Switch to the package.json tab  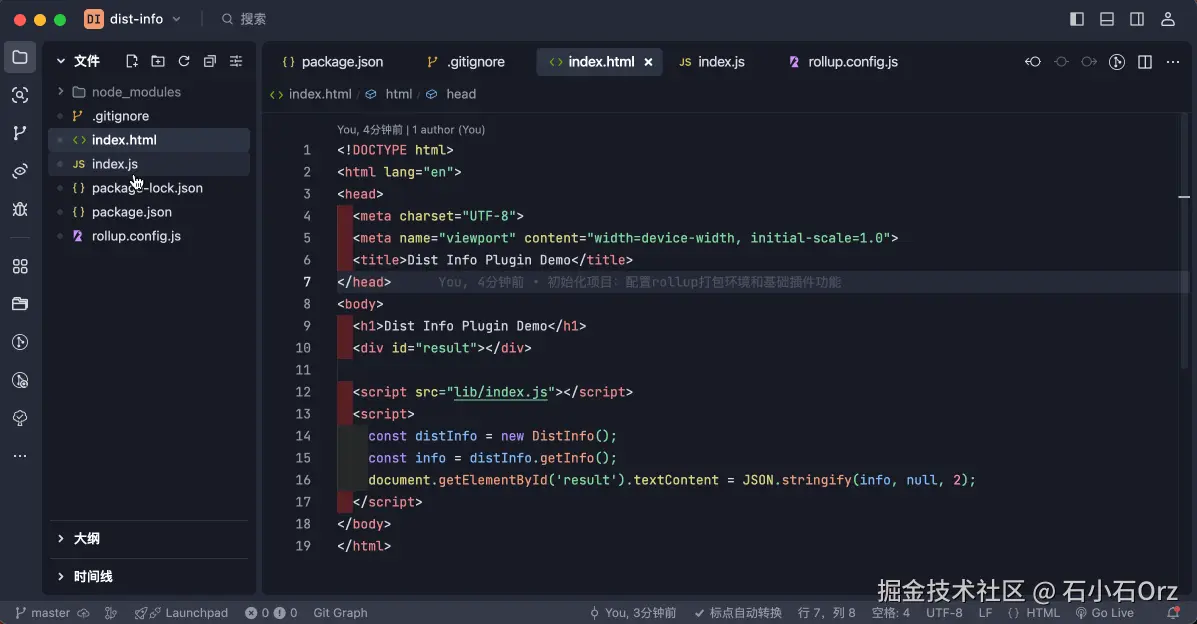click(x=332, y=62)
